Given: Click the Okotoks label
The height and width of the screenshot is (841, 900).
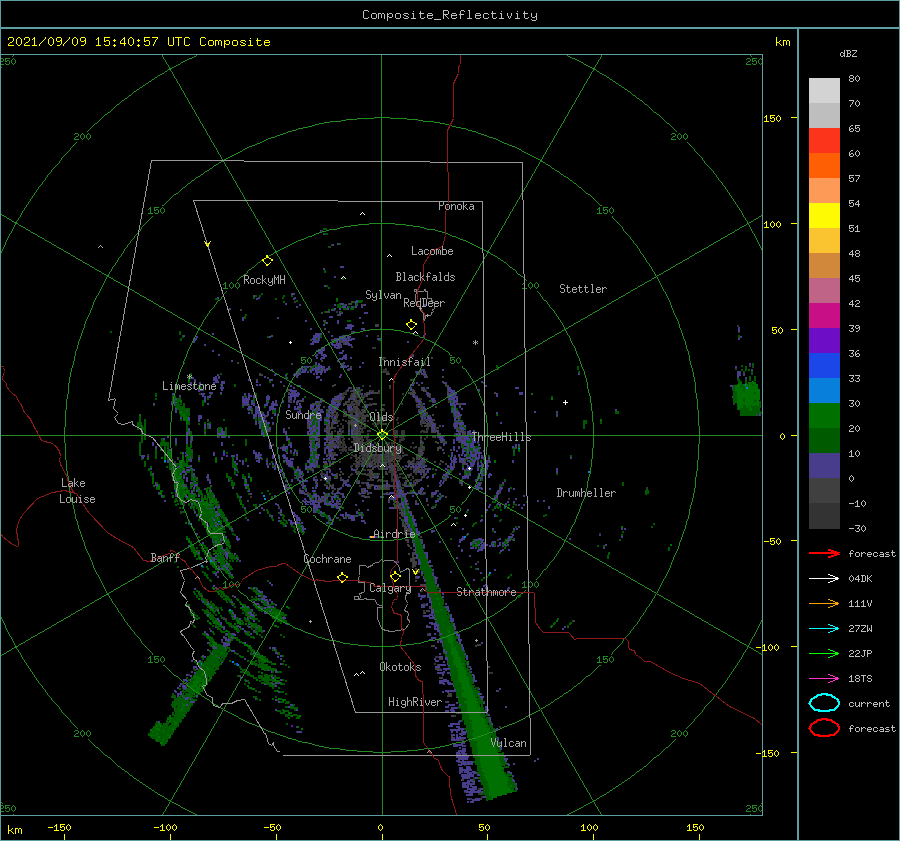Looking at the screenshot, I should [x=400, y=667].
